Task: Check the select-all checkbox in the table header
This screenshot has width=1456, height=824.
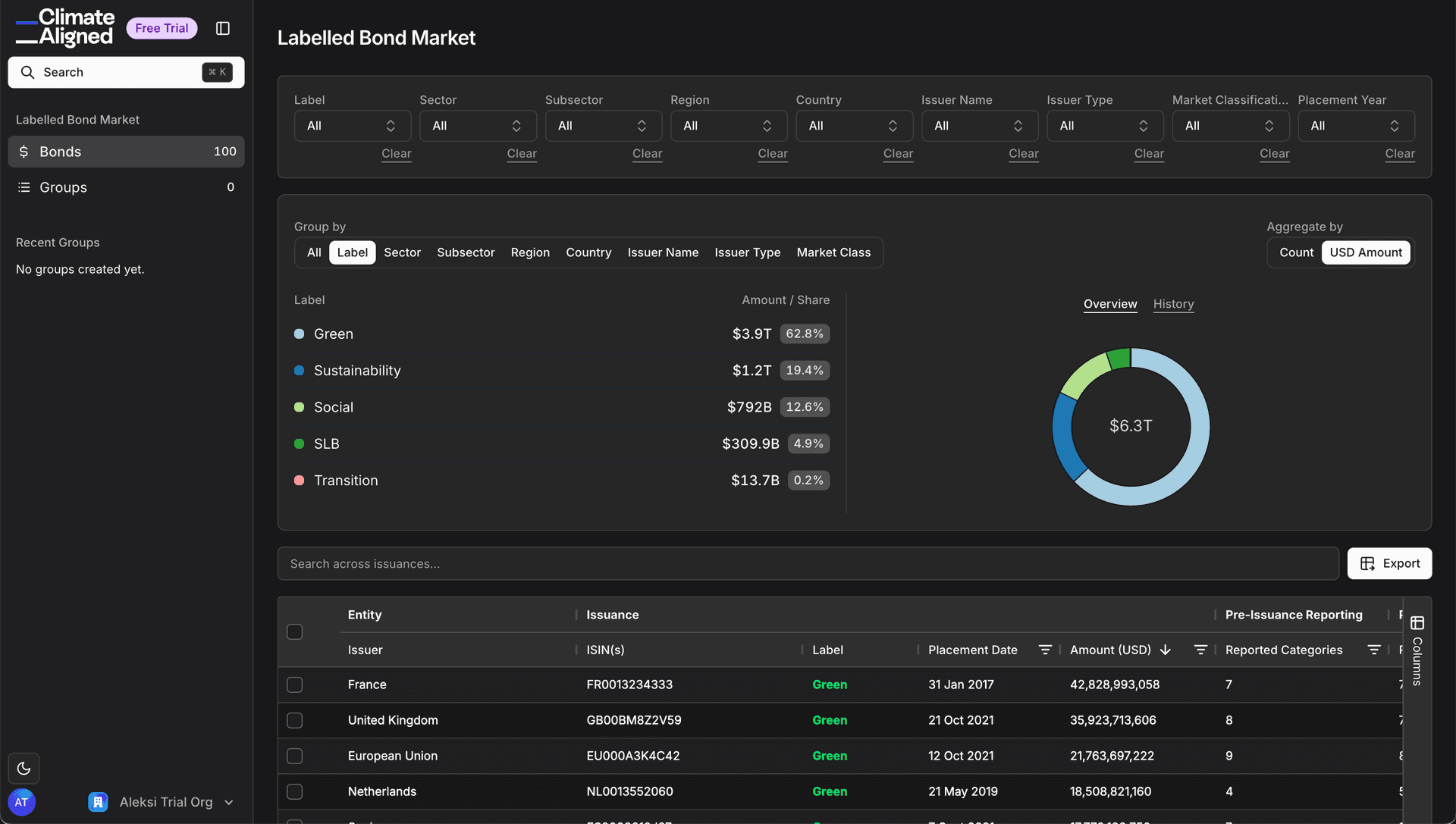Action: (295, 631)
